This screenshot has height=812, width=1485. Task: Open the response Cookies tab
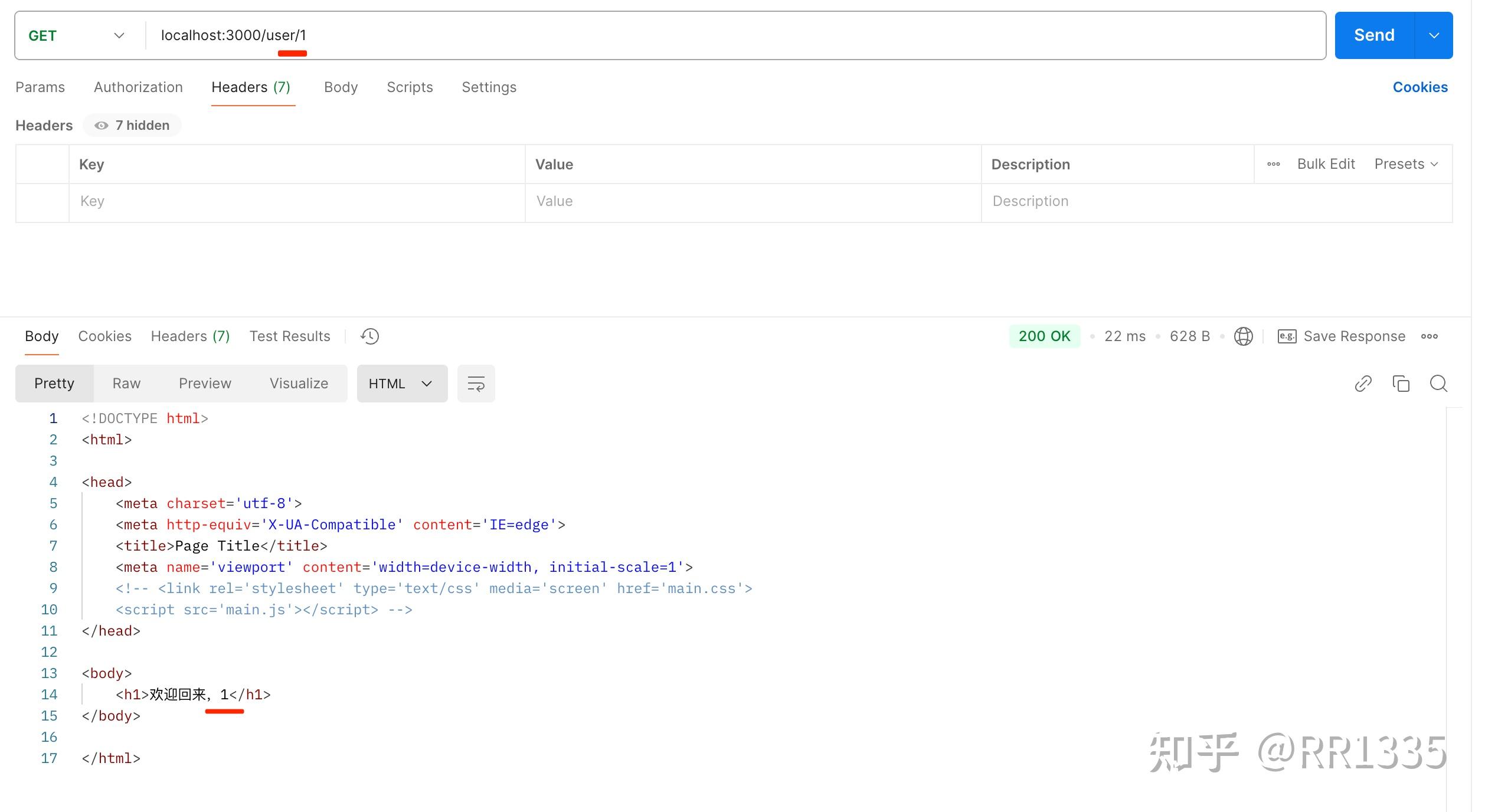point(104,336)
